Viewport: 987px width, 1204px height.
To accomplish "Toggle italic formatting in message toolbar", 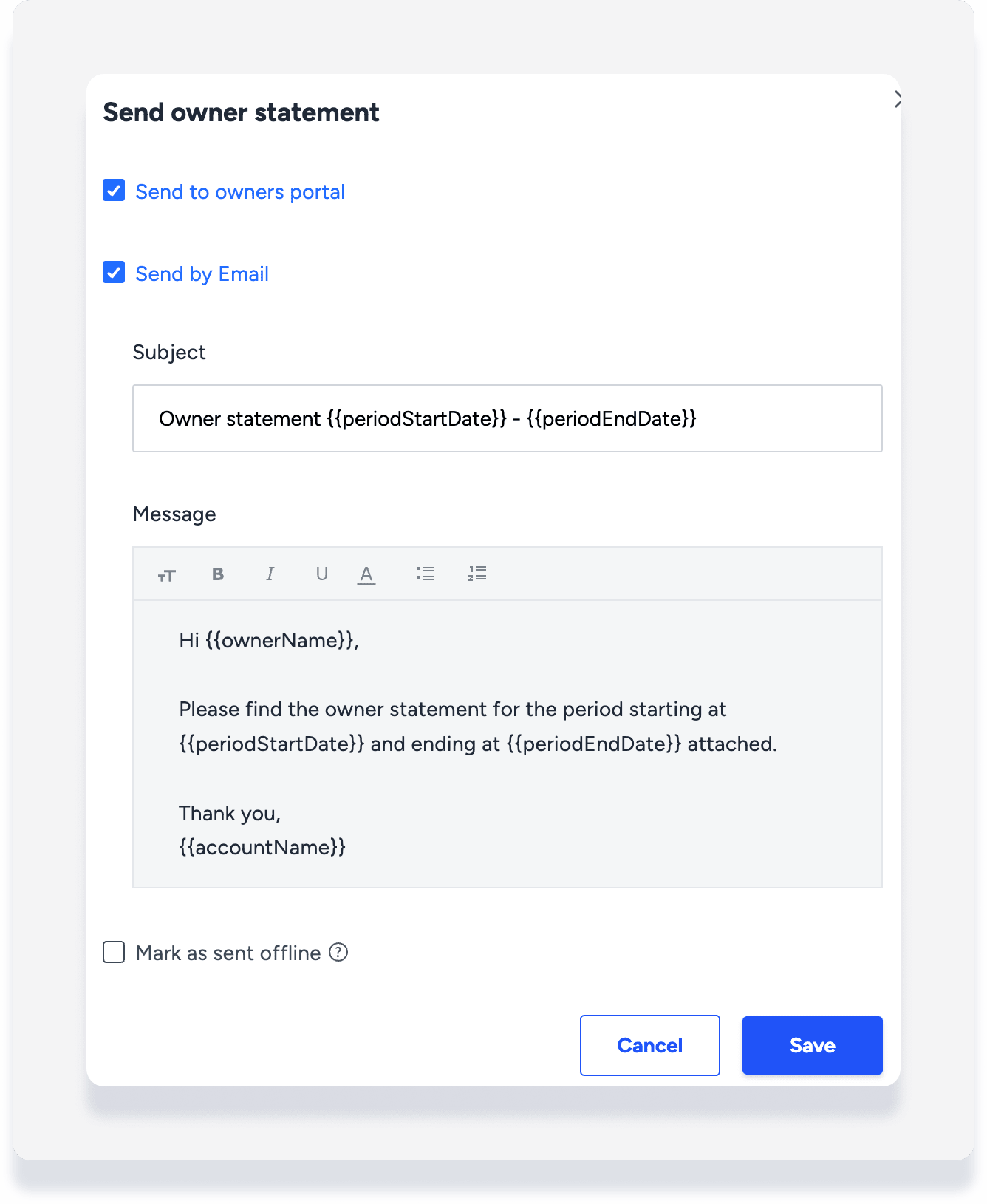I will coord(270,574).
